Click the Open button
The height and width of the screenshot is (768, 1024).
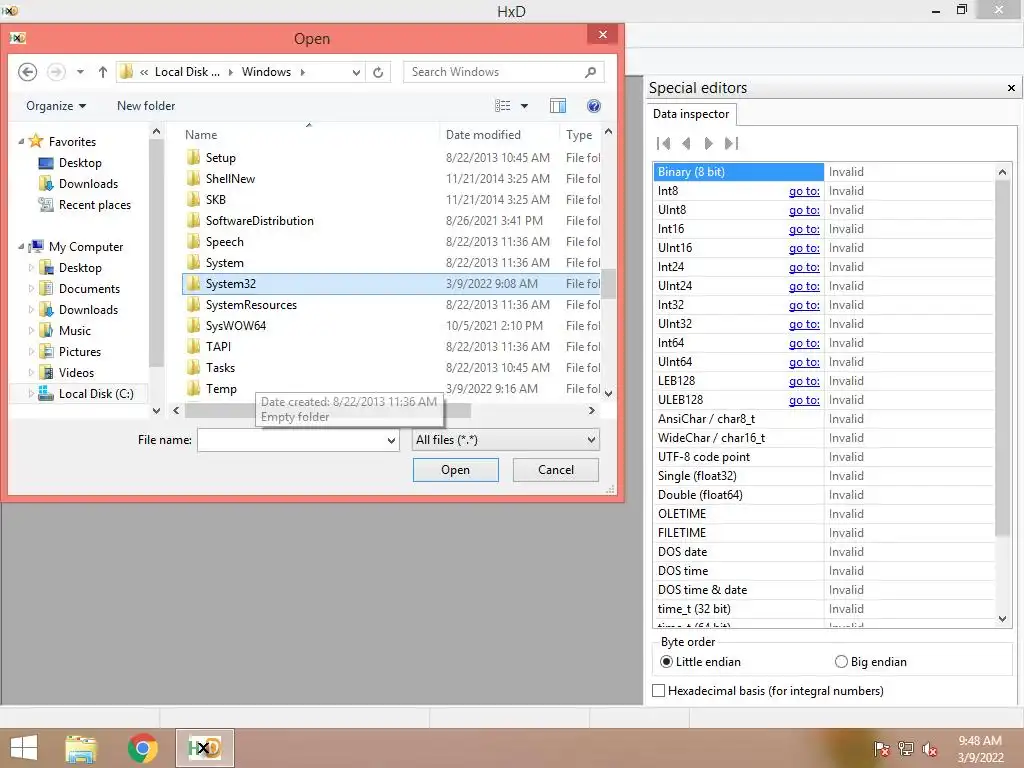point(455,470)
